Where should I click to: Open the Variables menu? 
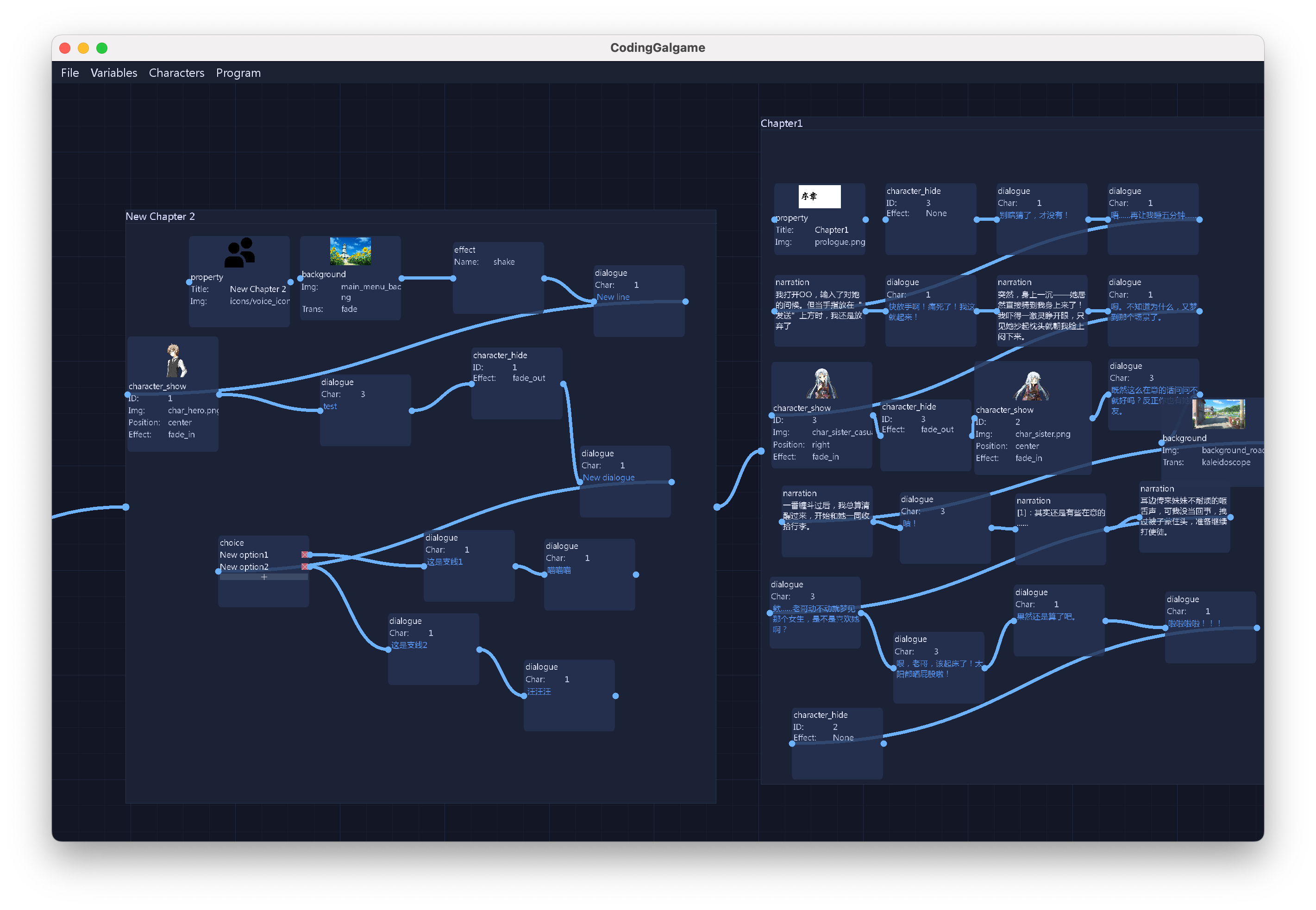click(x=113, y=73)
